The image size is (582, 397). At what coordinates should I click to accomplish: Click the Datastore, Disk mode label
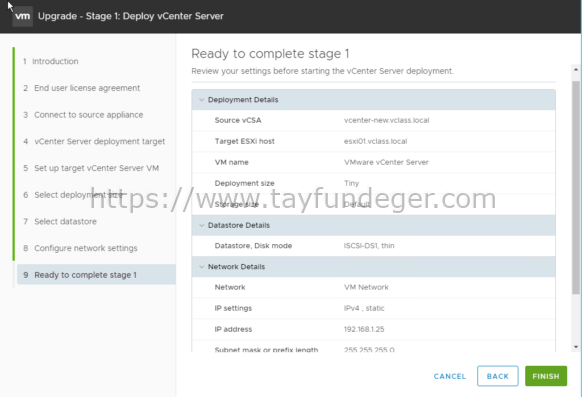pos(253,246)
